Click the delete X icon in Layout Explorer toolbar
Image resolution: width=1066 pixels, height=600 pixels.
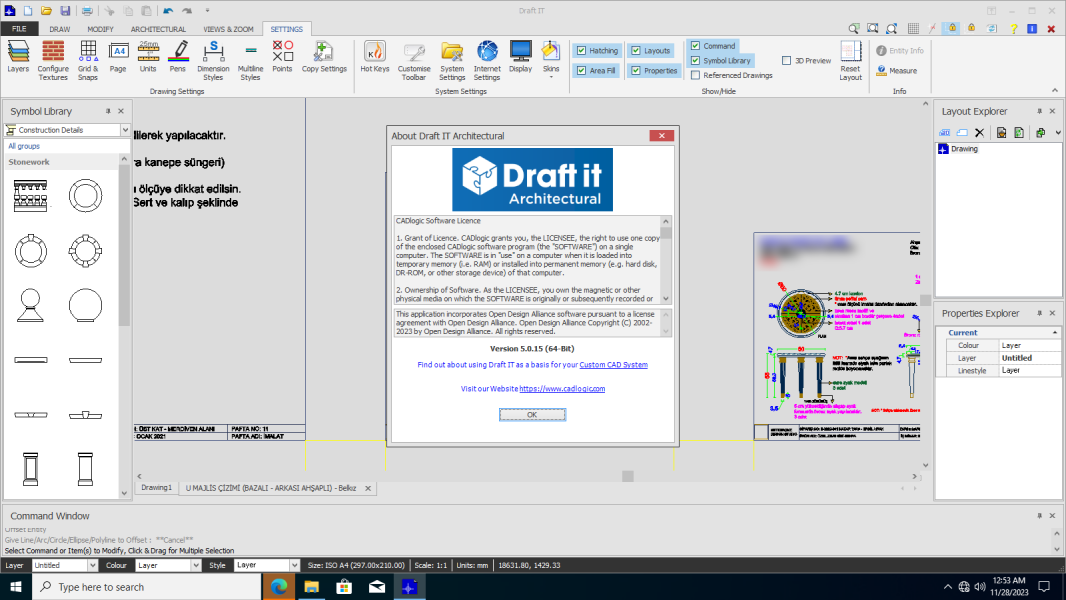980,133
